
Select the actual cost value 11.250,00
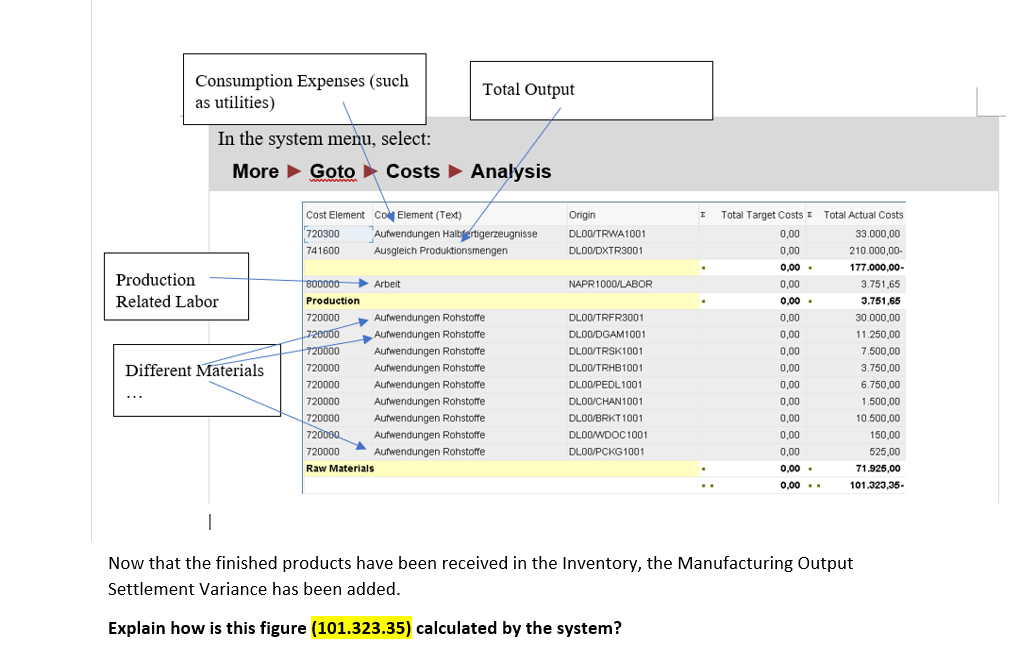(x=878, y=334)
